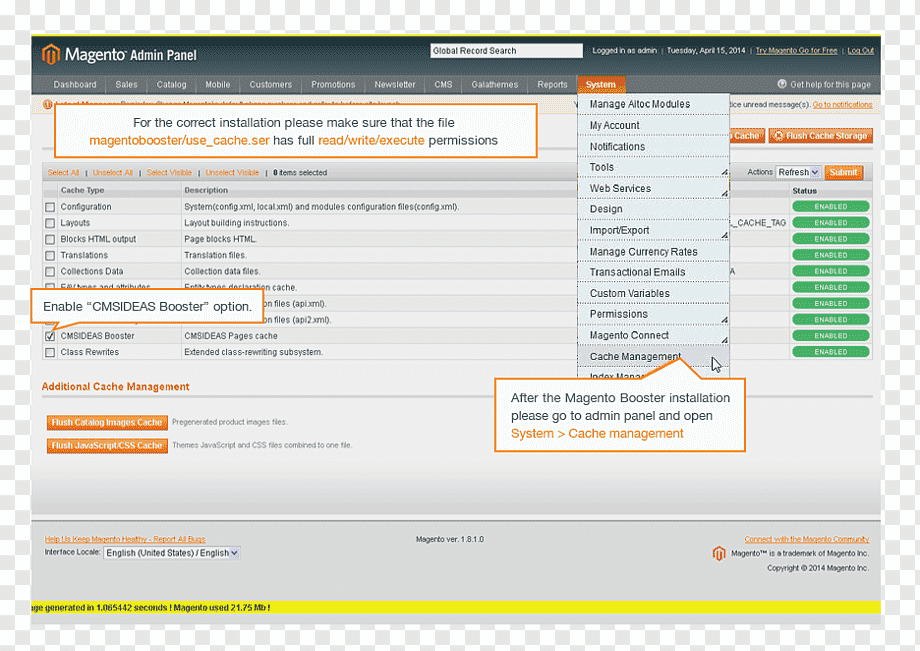The width and height of the screenshot is (920, 651).
Task: Check the Layouts cache type checkbox
Action: [50, 223]
